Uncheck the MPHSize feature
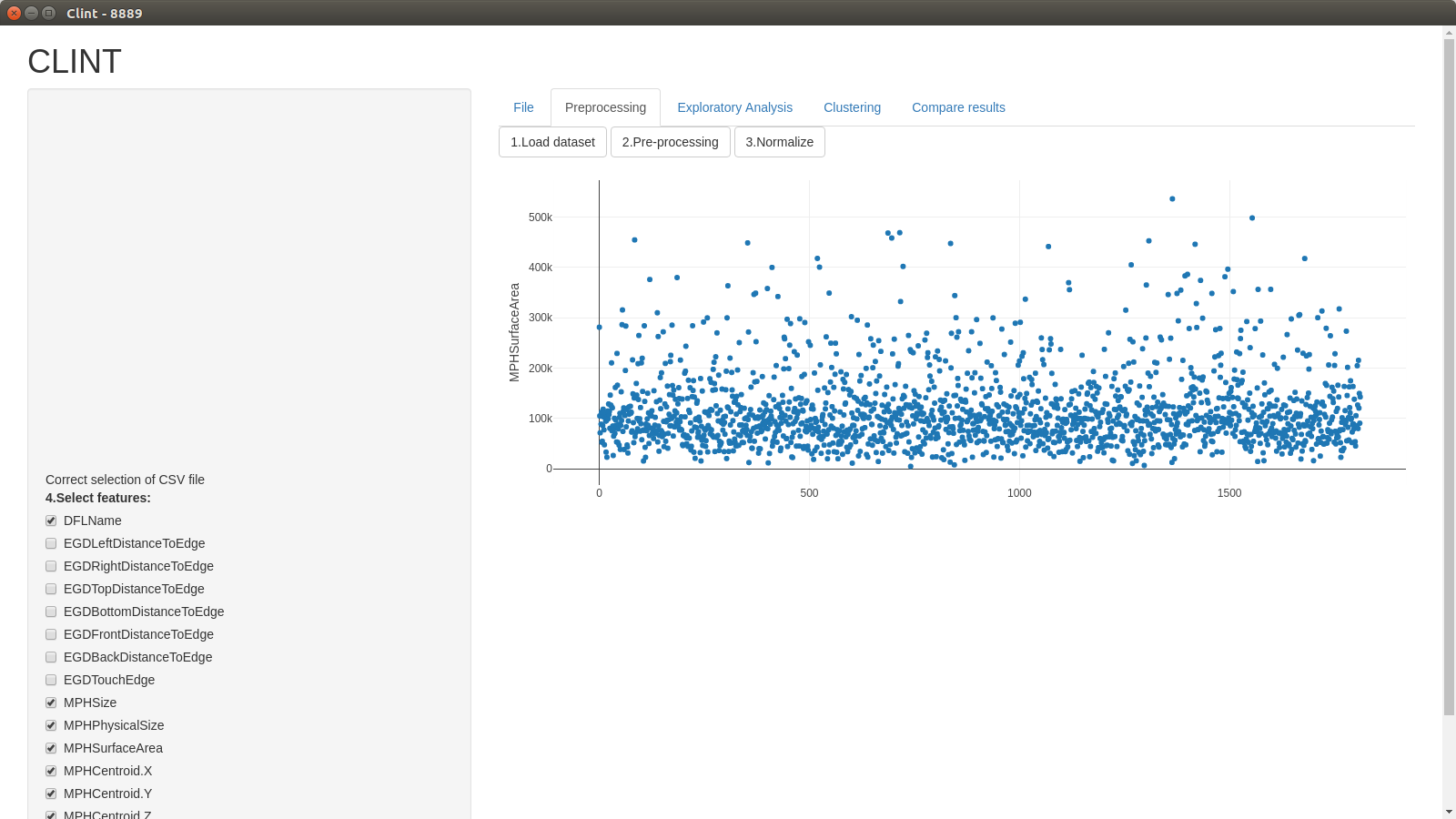 tap(51, 703)
